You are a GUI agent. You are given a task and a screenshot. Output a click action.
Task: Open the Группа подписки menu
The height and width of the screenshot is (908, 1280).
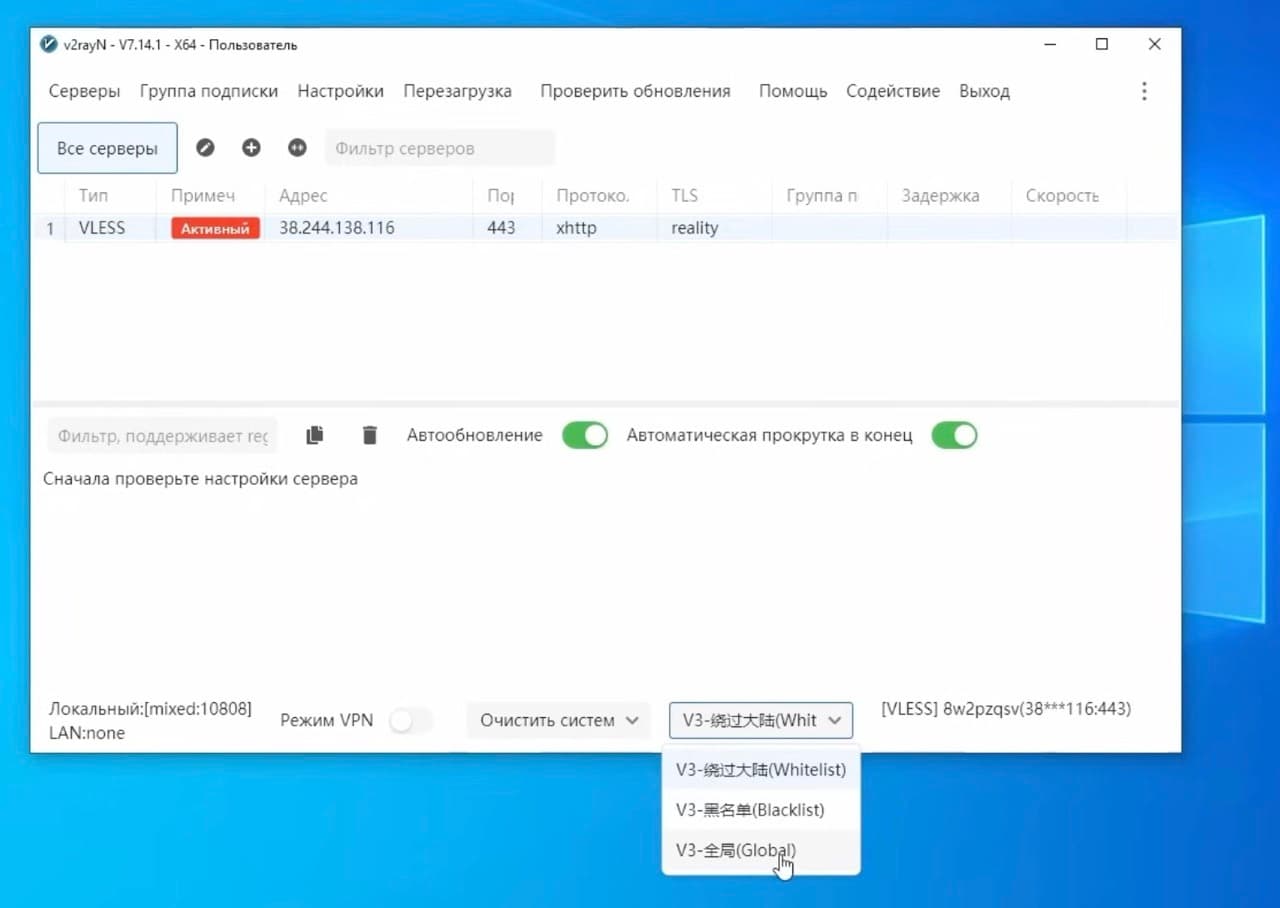[208, 90]
